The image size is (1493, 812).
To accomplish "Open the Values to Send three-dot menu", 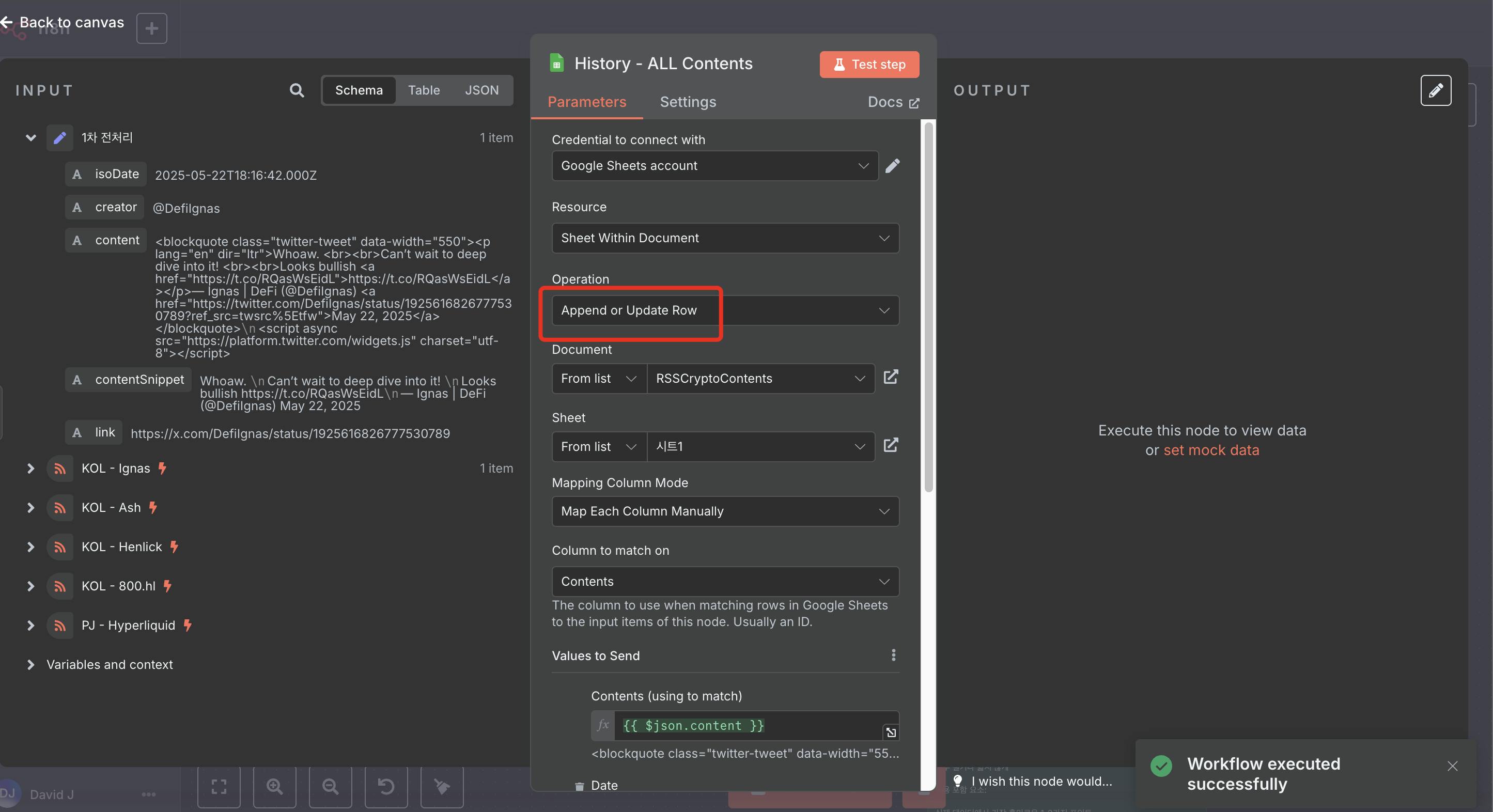I will (x=893, y=655).
